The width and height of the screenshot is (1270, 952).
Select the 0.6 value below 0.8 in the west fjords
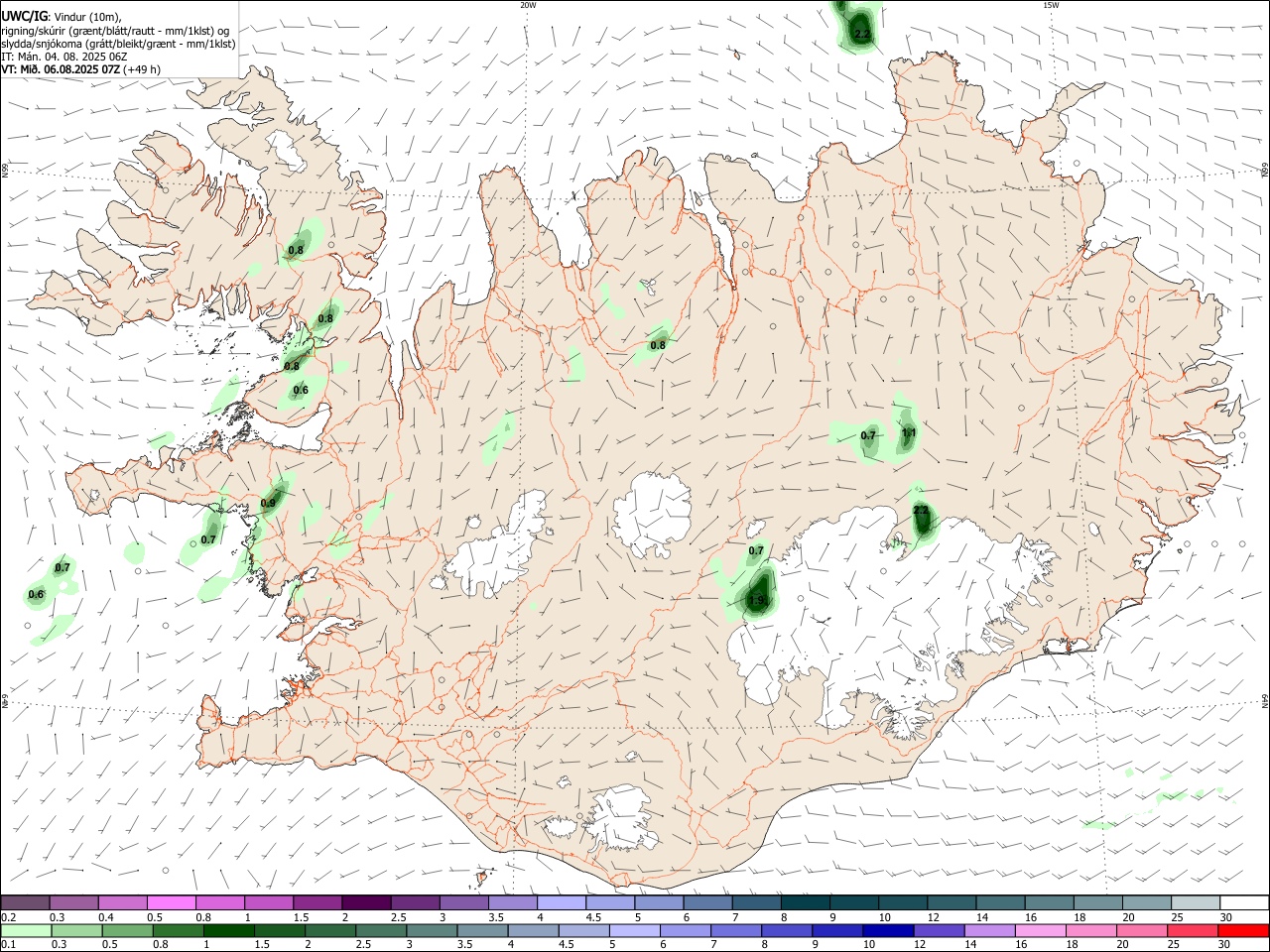coord(301,390)
